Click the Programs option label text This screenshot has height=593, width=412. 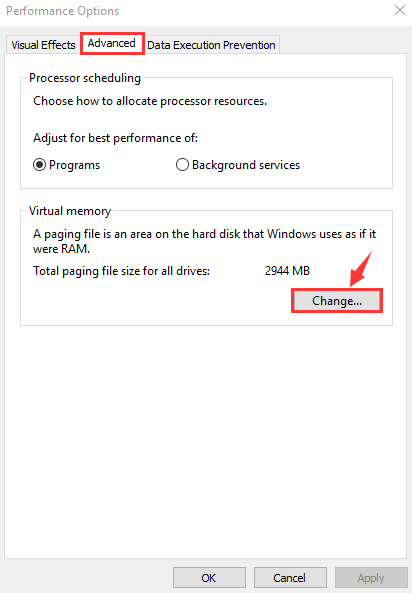point(75,165)
